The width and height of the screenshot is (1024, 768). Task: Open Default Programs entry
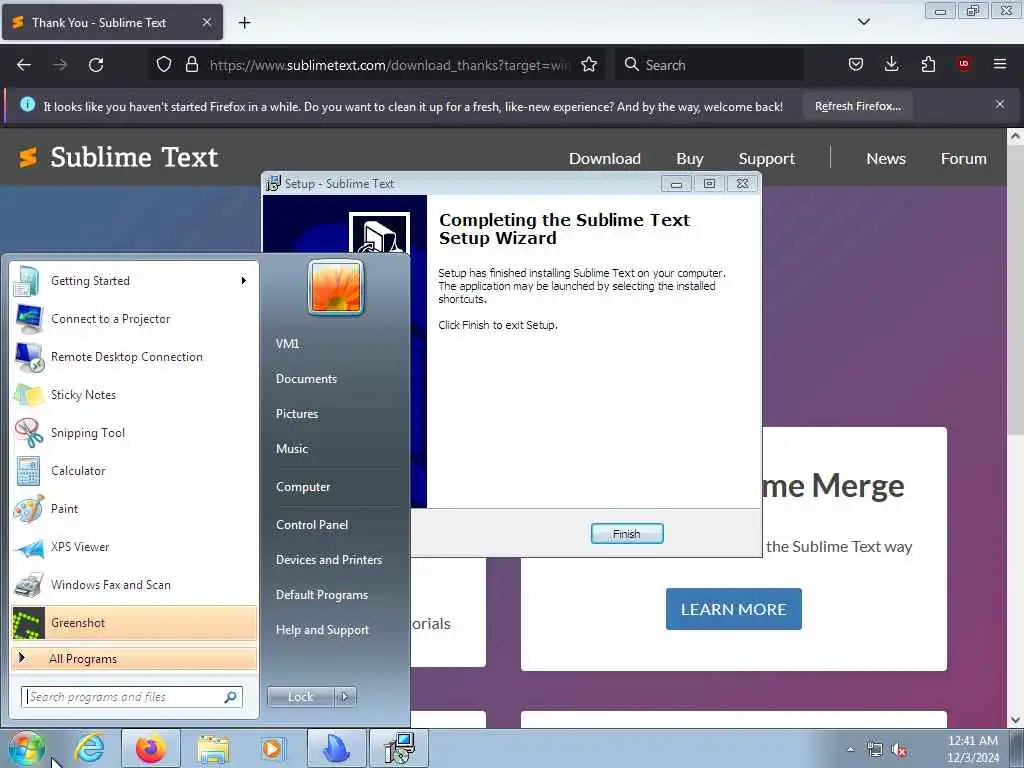pyautogui.click(x=322, y=595)
